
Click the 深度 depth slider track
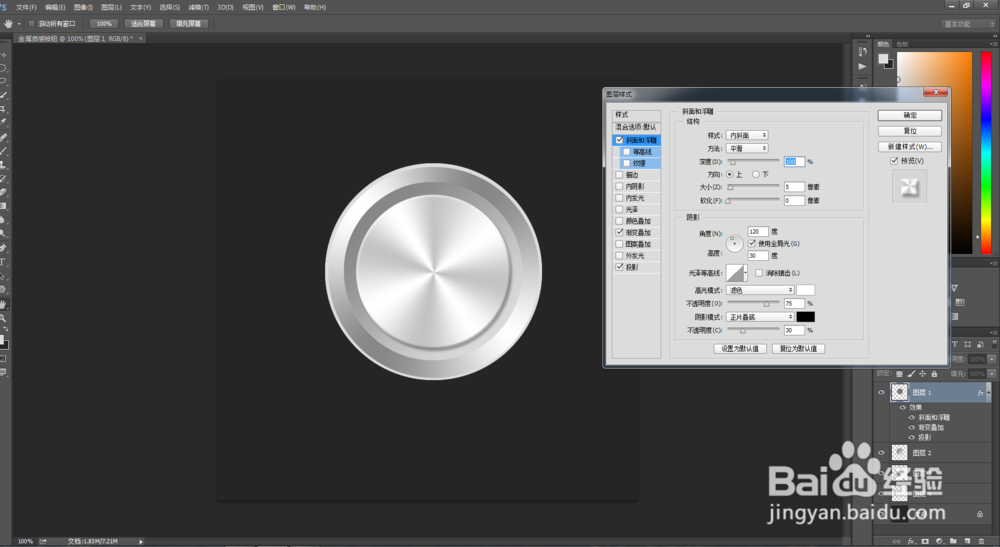pyautogui.click(x=754, y=161)
